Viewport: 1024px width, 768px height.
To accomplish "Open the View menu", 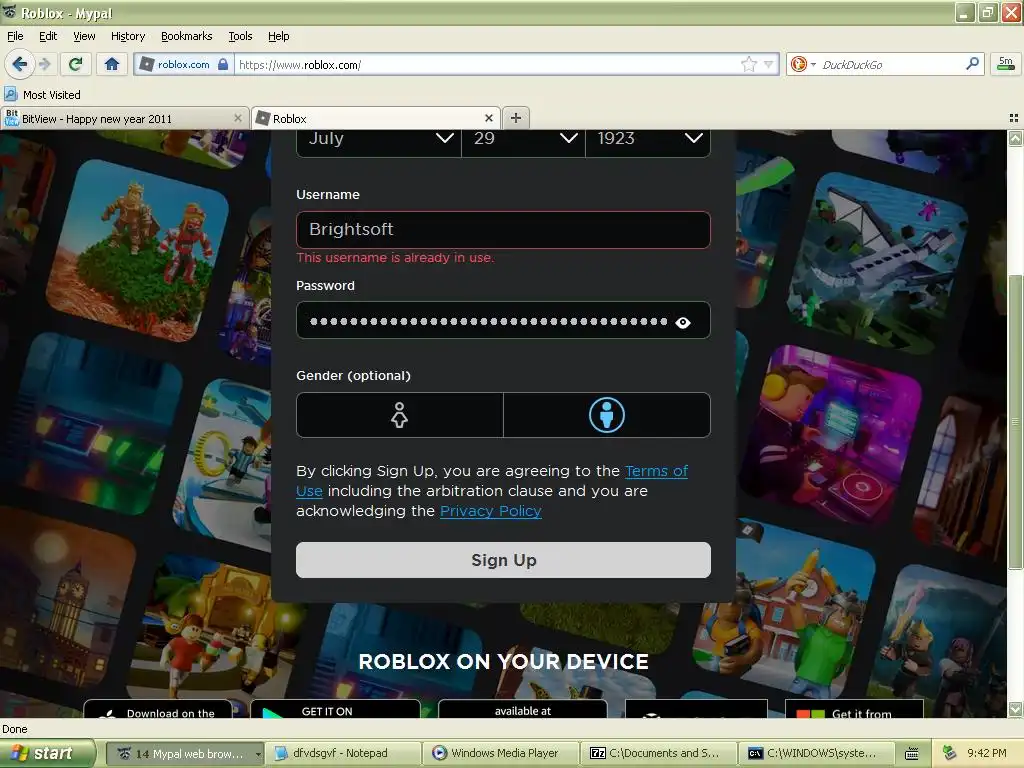I will tap(84, 36).
